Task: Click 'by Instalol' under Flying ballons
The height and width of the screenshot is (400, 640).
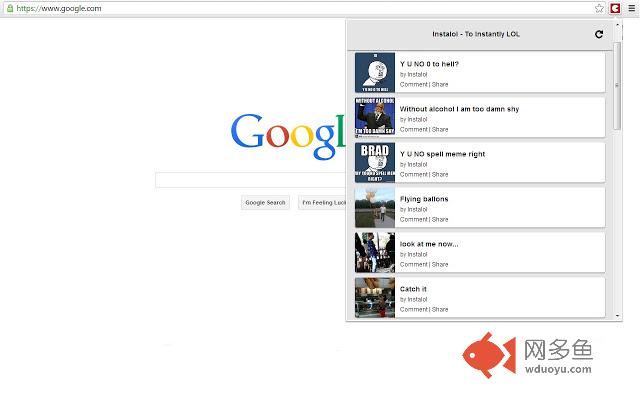Action: pyautogui.click(x=413, y=209)
